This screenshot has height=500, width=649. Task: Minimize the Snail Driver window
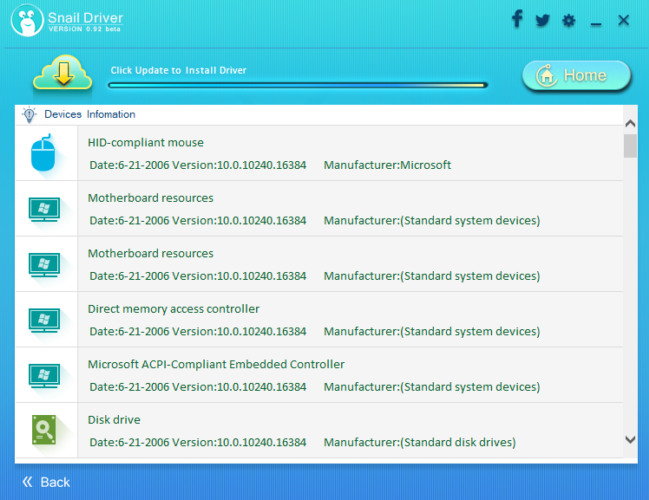point(596,20)
